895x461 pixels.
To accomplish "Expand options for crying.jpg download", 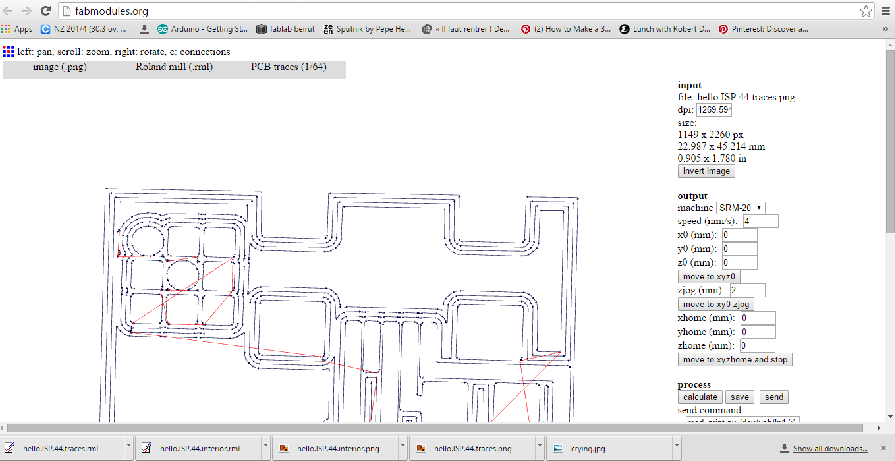I will (x=677, y=448).
